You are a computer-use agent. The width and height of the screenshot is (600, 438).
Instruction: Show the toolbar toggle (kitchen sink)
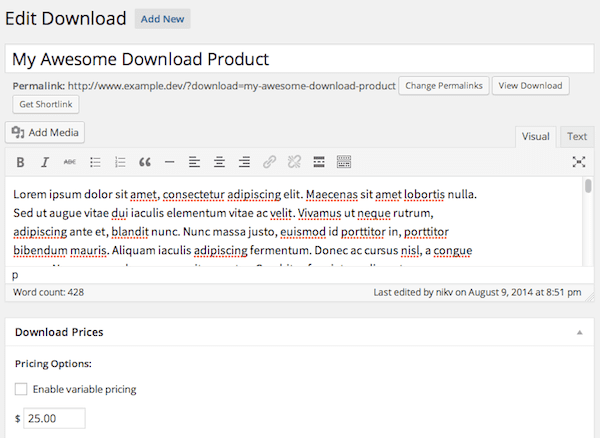tap(344, 161)
